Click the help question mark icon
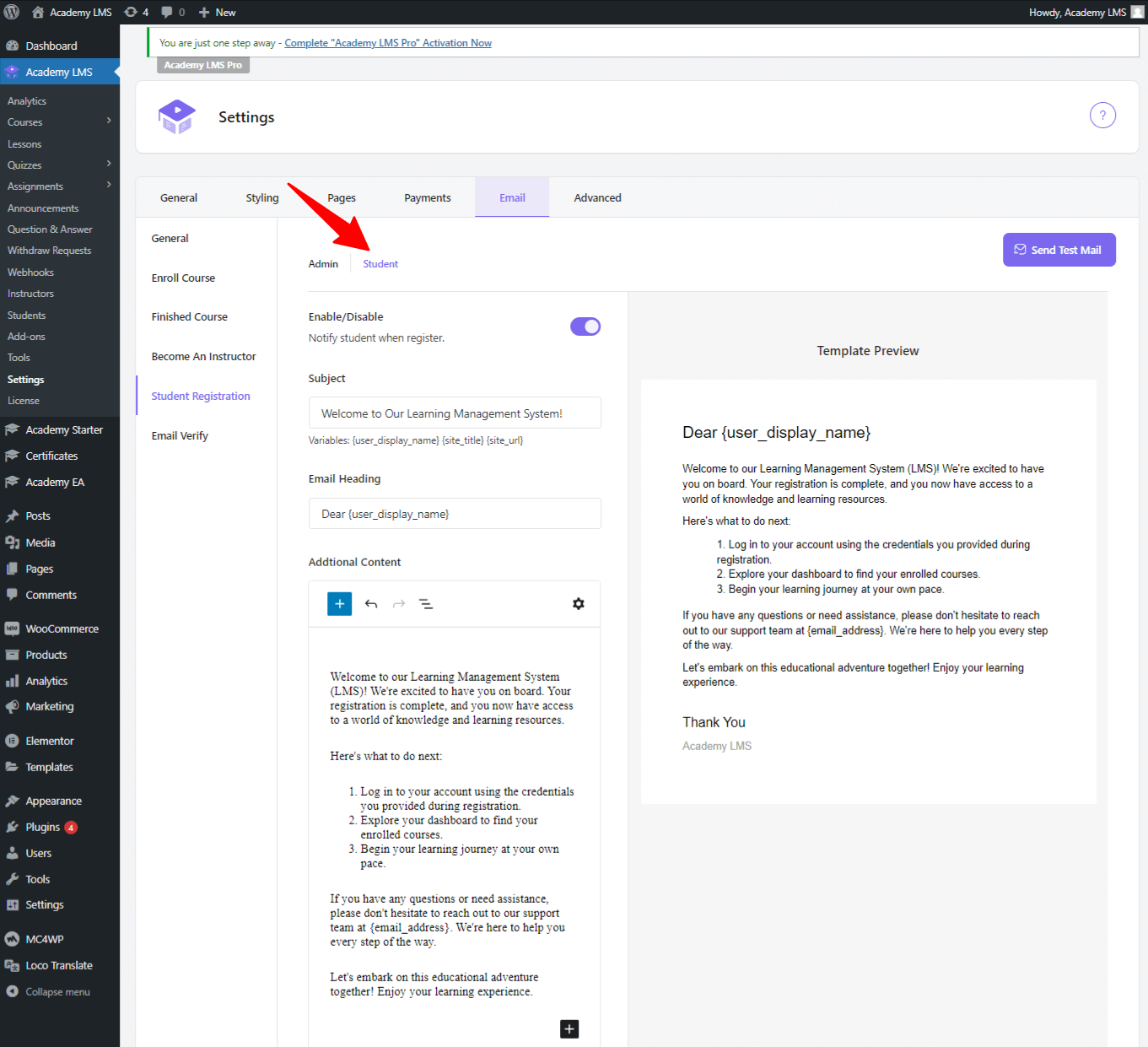Screen dimensions: 1148x1047 coord(1102,115)
